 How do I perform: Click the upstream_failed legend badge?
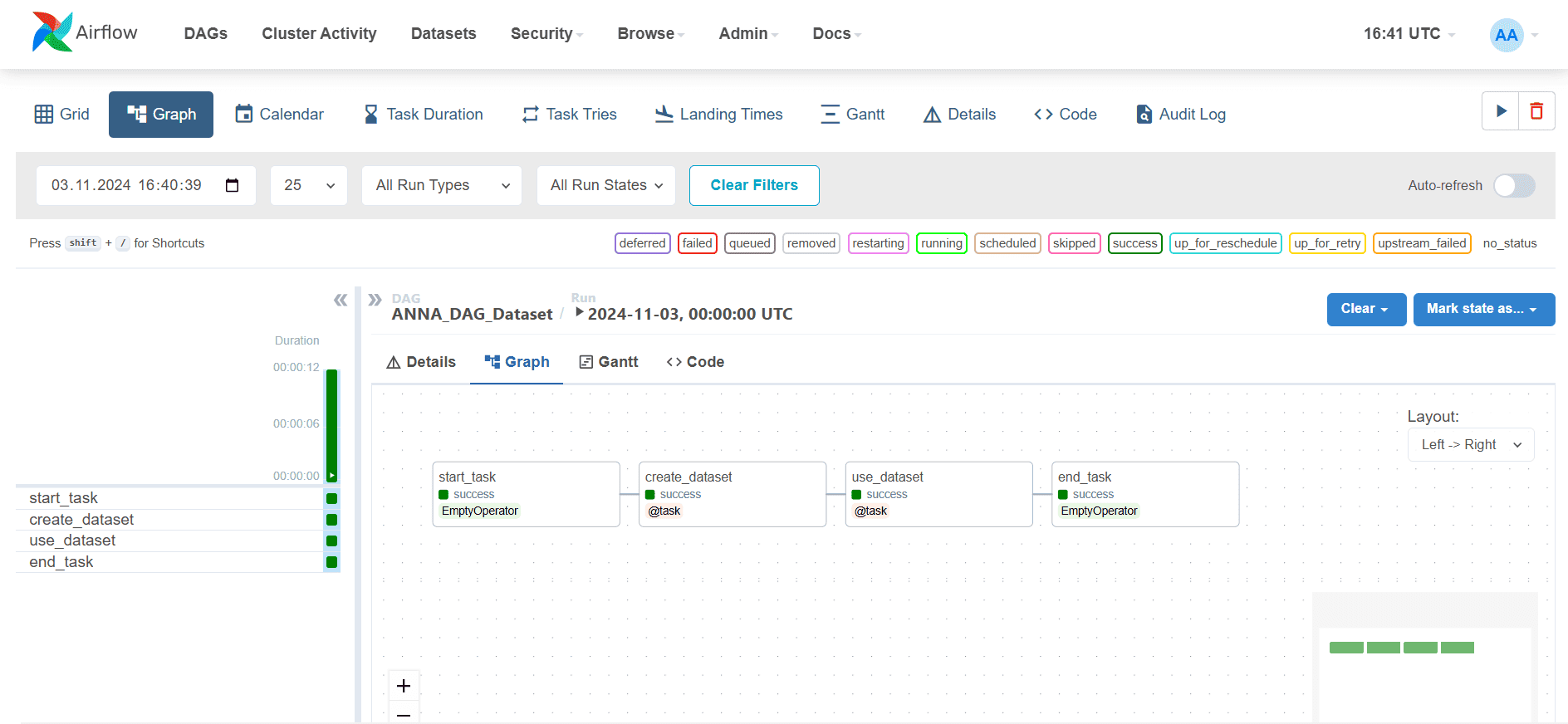click(1422, 243)
